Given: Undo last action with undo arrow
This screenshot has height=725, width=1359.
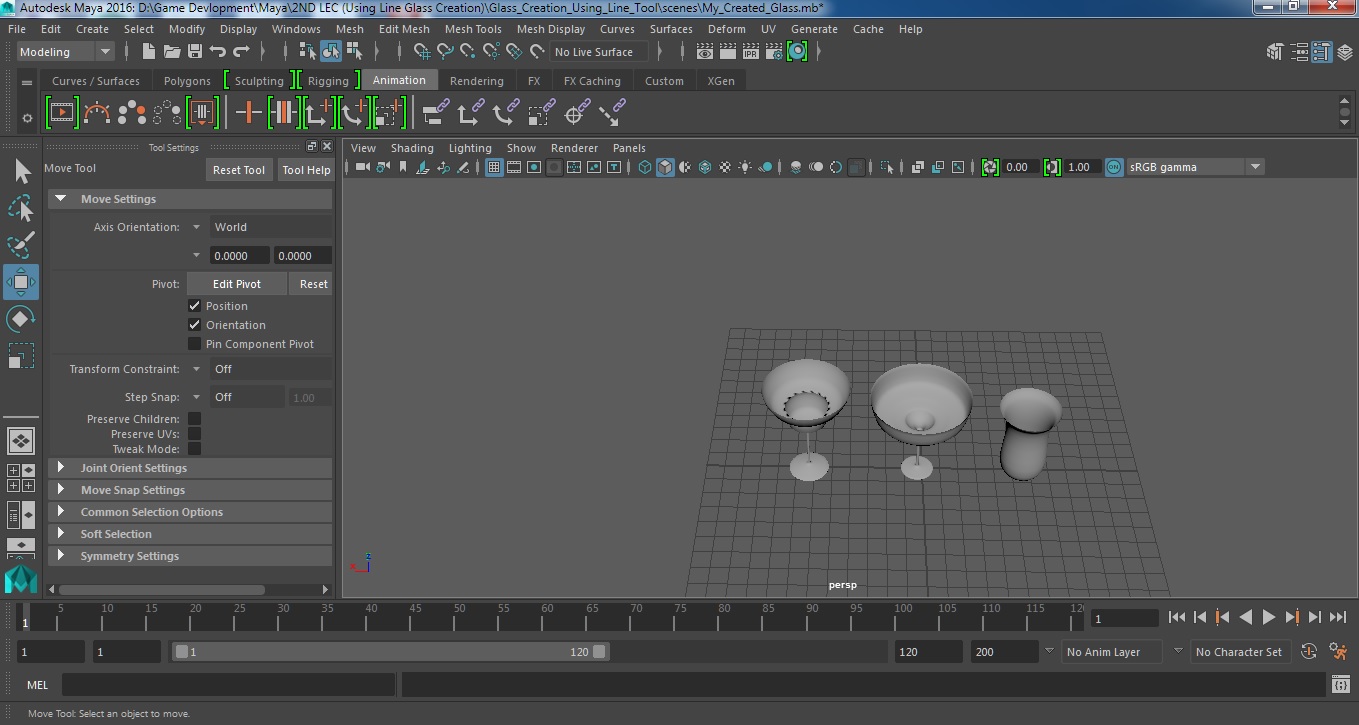Looking at the screenshot, I should click(217, 51).
